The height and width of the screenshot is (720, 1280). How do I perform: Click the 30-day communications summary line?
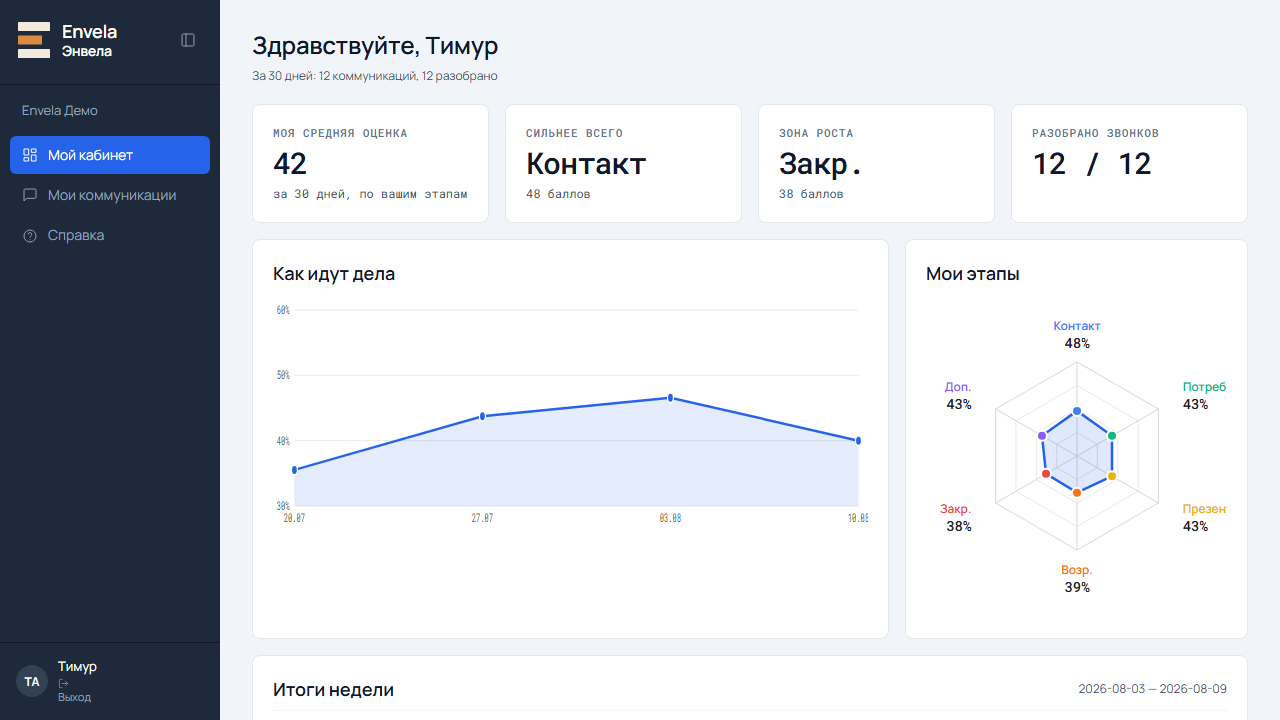[375, 76]
